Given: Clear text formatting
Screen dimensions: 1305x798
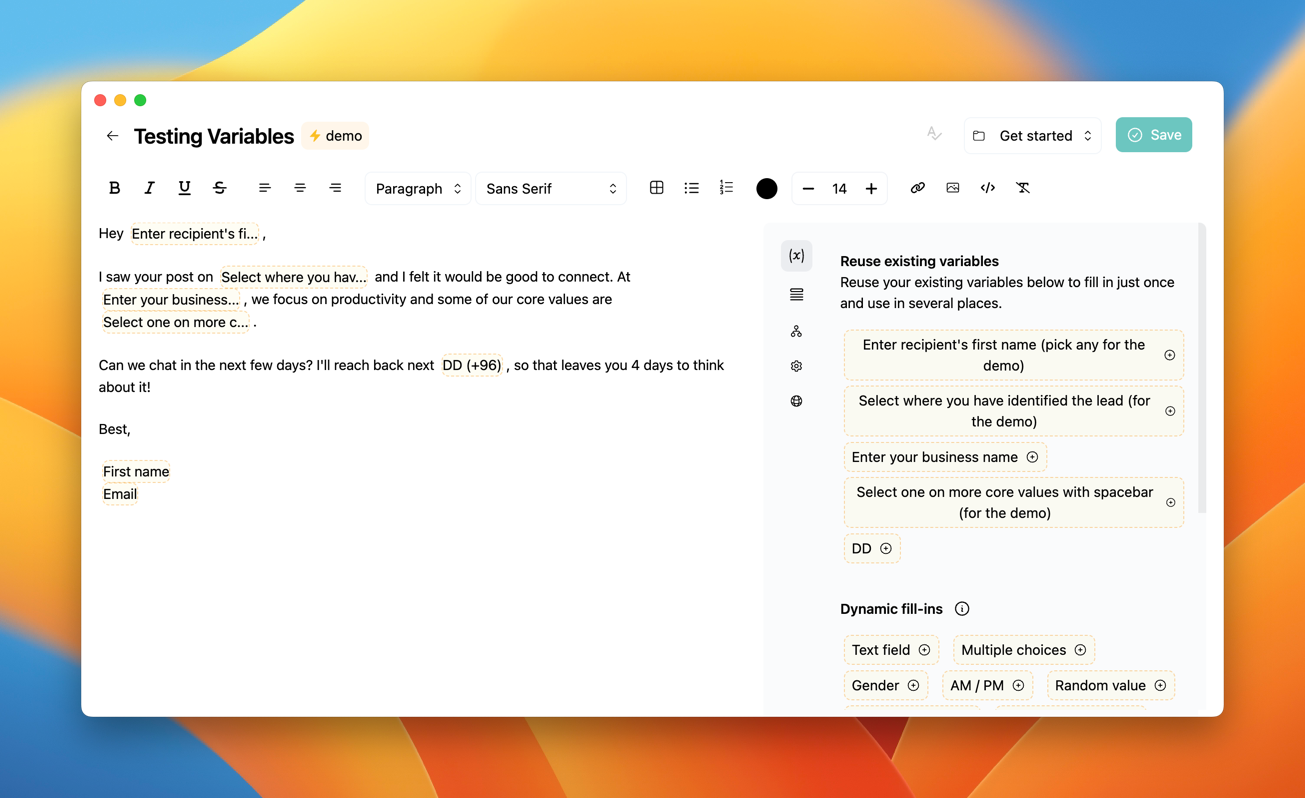Looking at the screenshot, I should [x=1023, y=188].
